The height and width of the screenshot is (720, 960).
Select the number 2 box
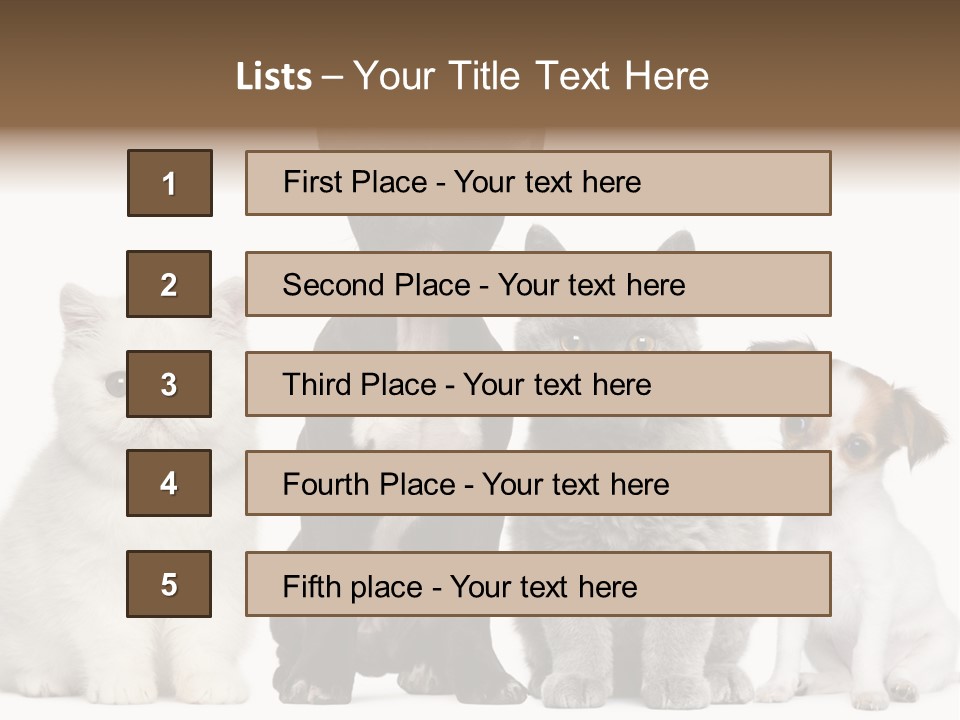click(x=169, y=284)
